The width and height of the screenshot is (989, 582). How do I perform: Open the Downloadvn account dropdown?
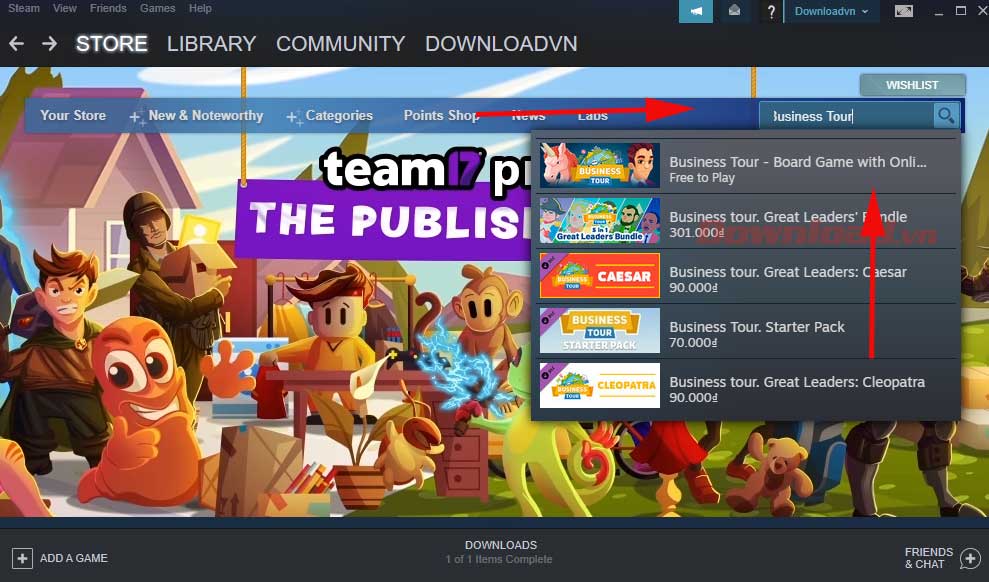831,11
